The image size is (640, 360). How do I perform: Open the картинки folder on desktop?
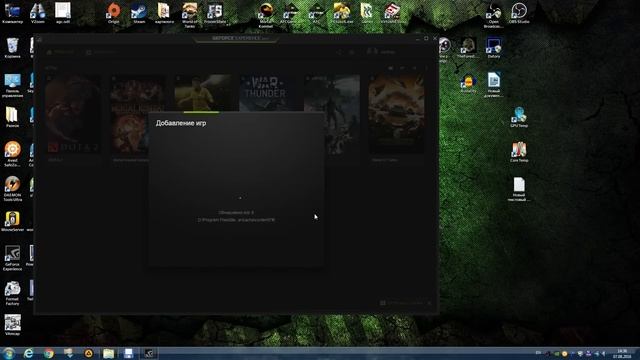click(x=164, y=12)
